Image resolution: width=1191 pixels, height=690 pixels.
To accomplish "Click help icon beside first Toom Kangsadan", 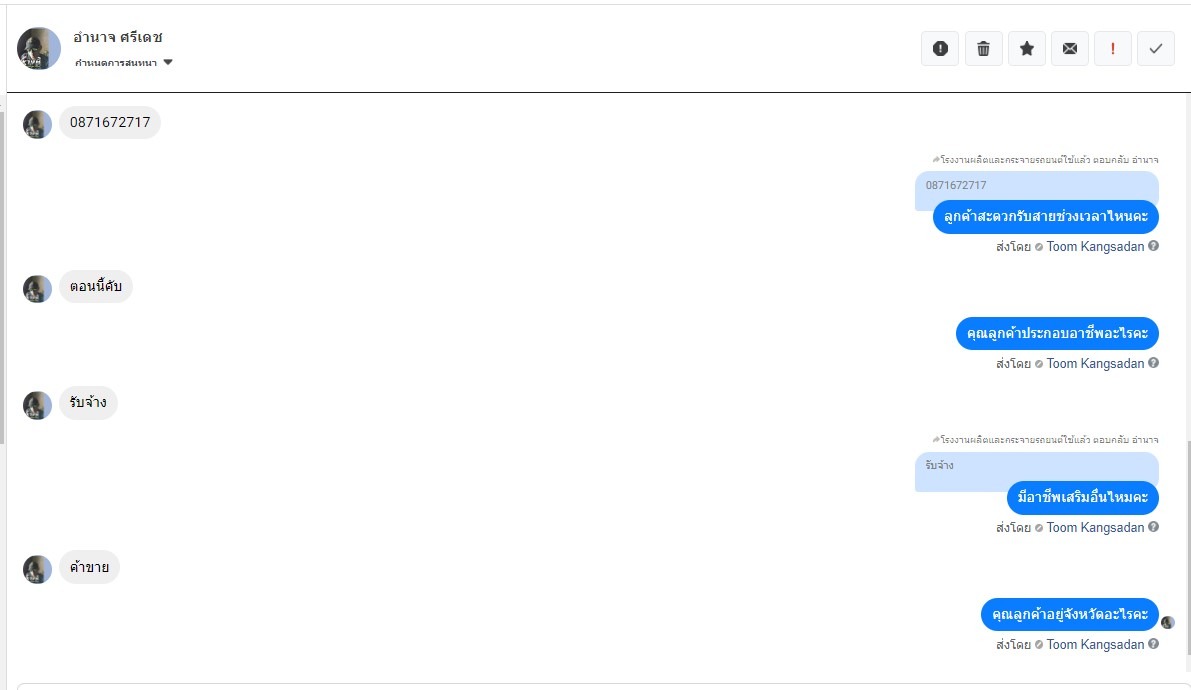I will [x=1154, y=246].
